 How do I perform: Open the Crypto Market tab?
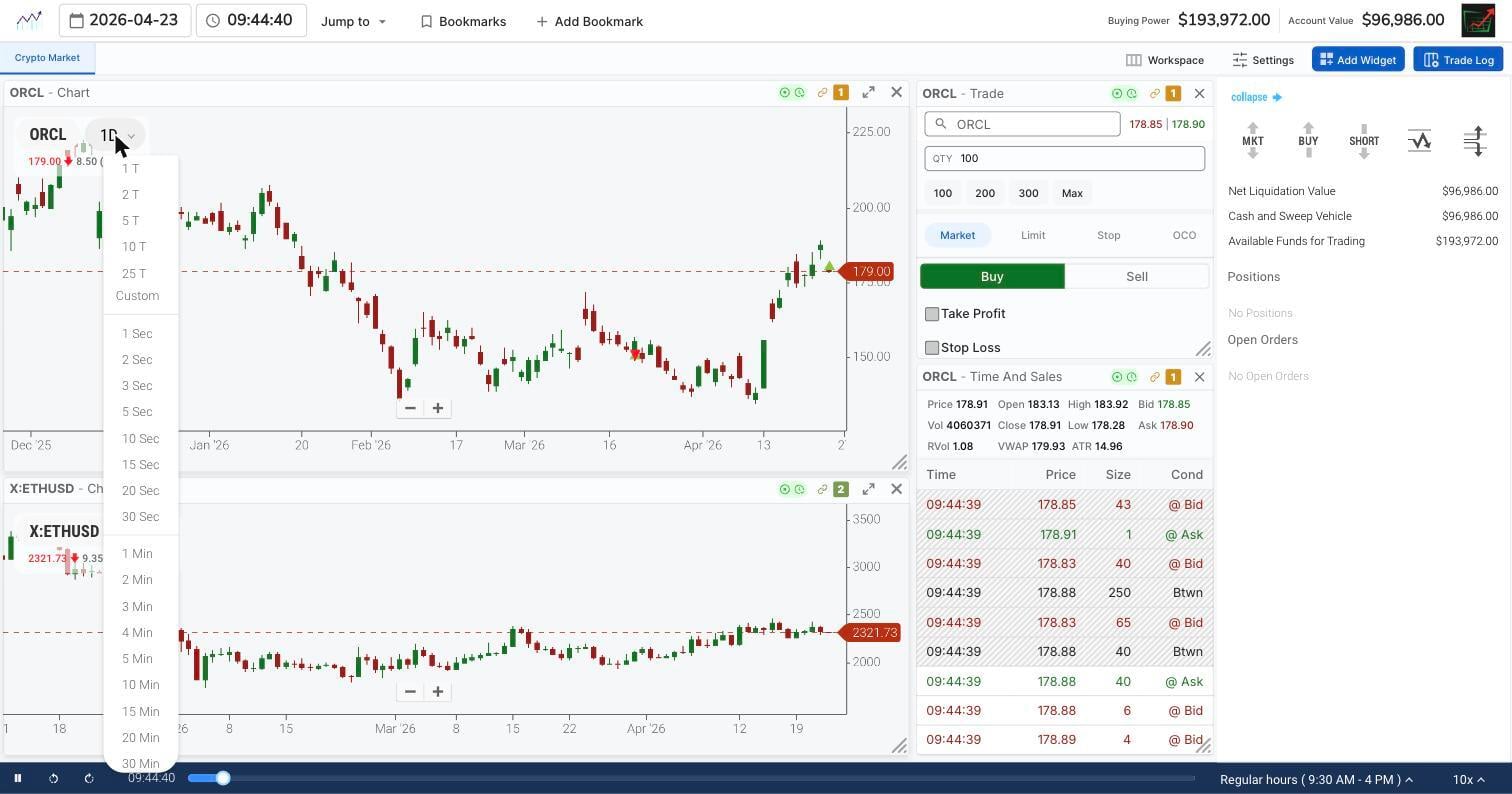(47, 58)
